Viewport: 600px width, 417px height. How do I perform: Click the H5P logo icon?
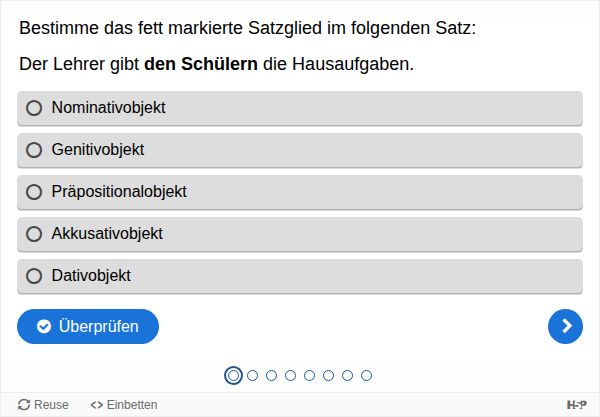576,405
